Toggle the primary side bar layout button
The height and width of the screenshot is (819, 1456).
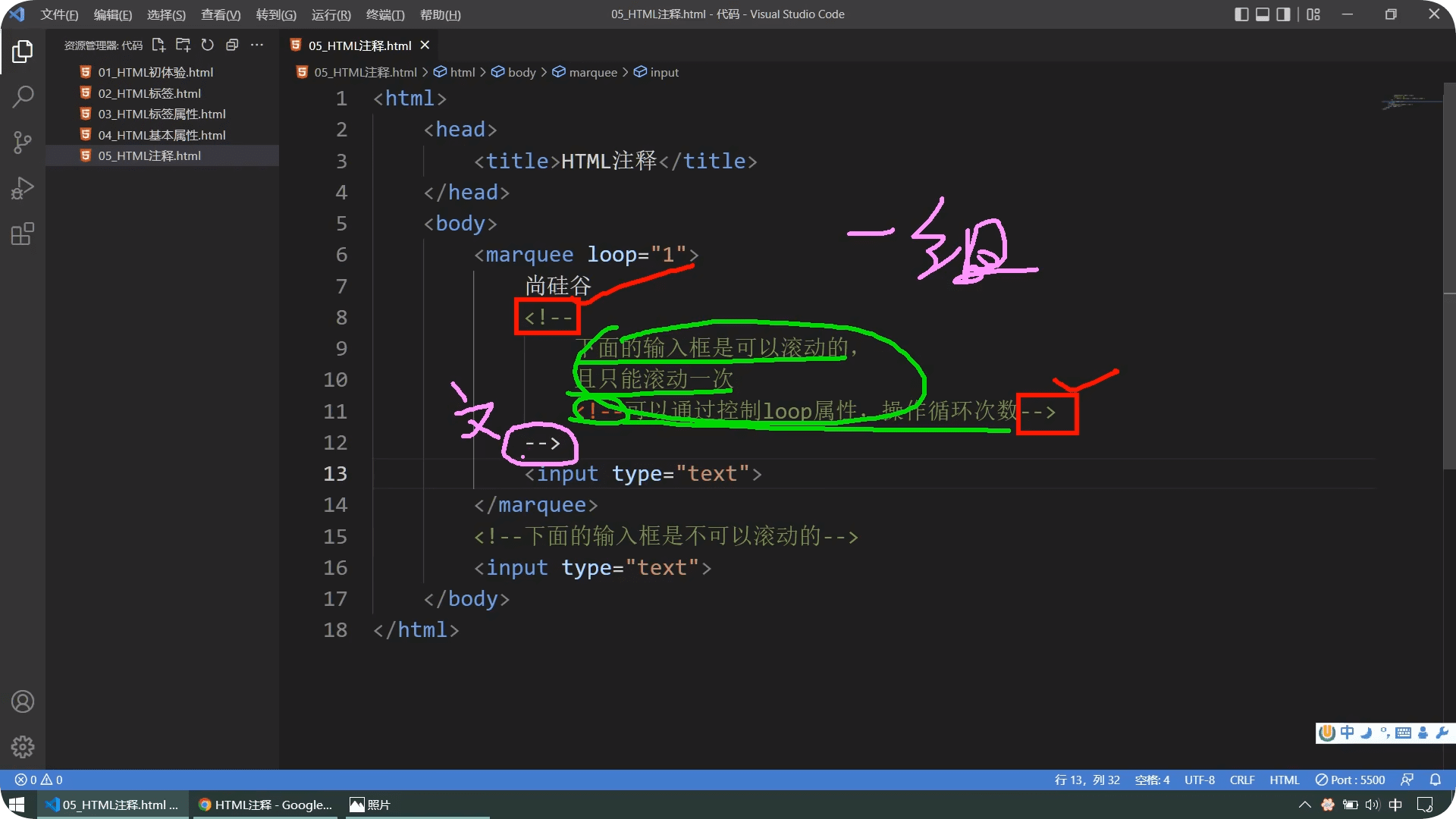(x=1241, y=14)
